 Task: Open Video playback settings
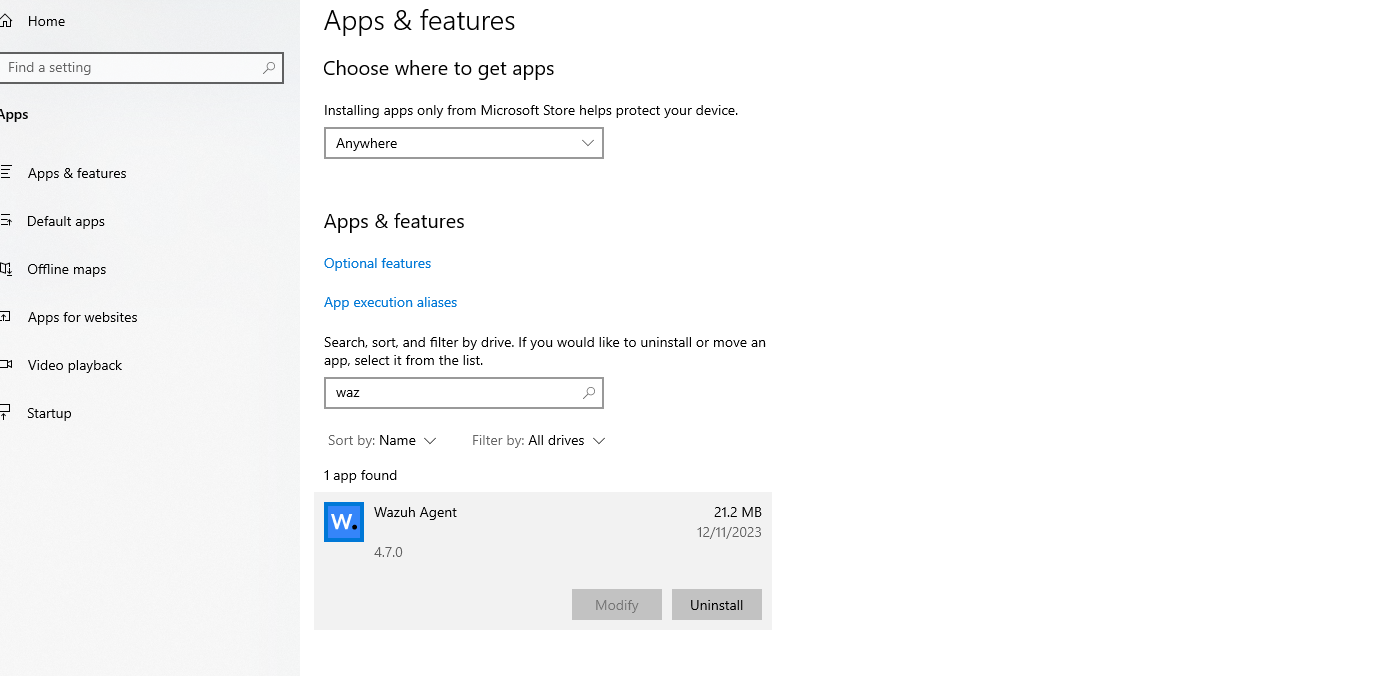point(75,365)
